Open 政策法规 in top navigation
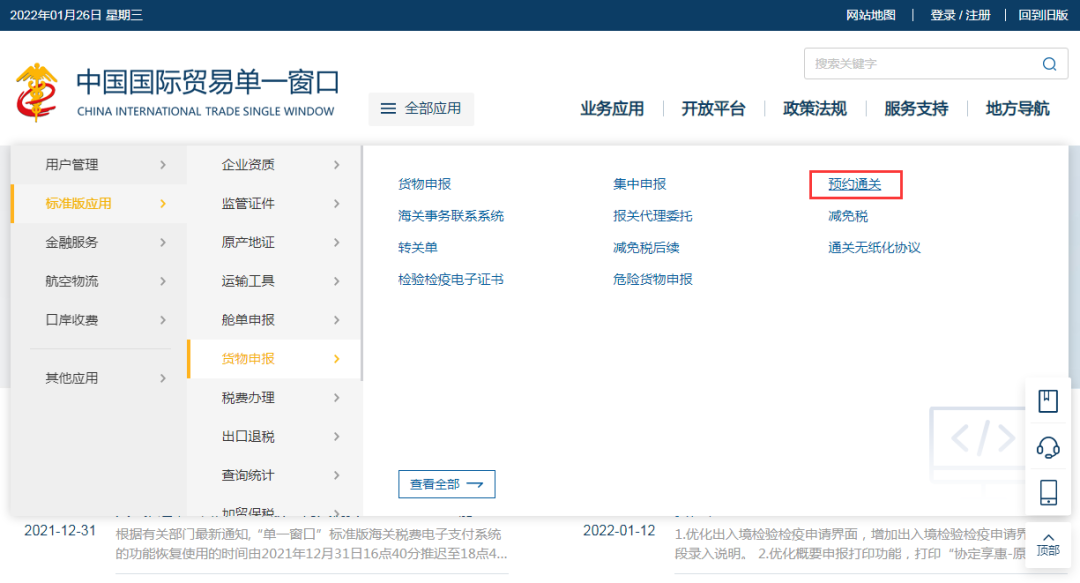Image resolution: width=1080 pixels, height=583 pixels. pyautogui.click(x=814, y=109)
